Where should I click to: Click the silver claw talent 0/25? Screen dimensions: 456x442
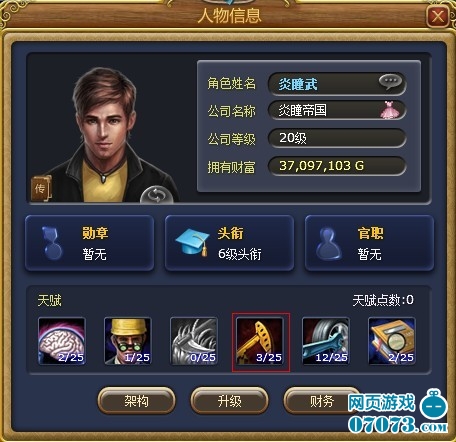point(194,341)
